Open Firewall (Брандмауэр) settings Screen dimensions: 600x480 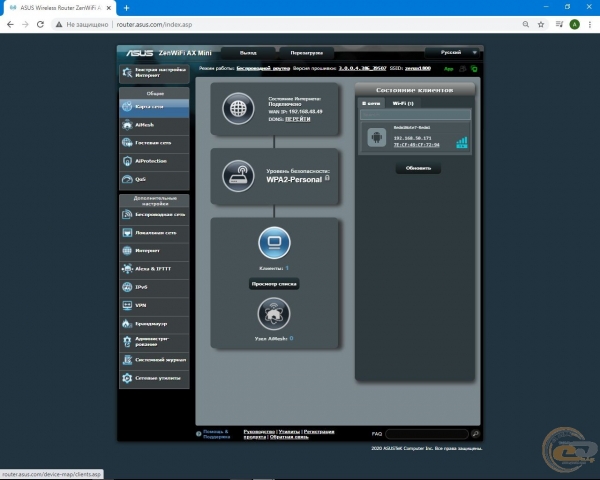coord(154,324)
